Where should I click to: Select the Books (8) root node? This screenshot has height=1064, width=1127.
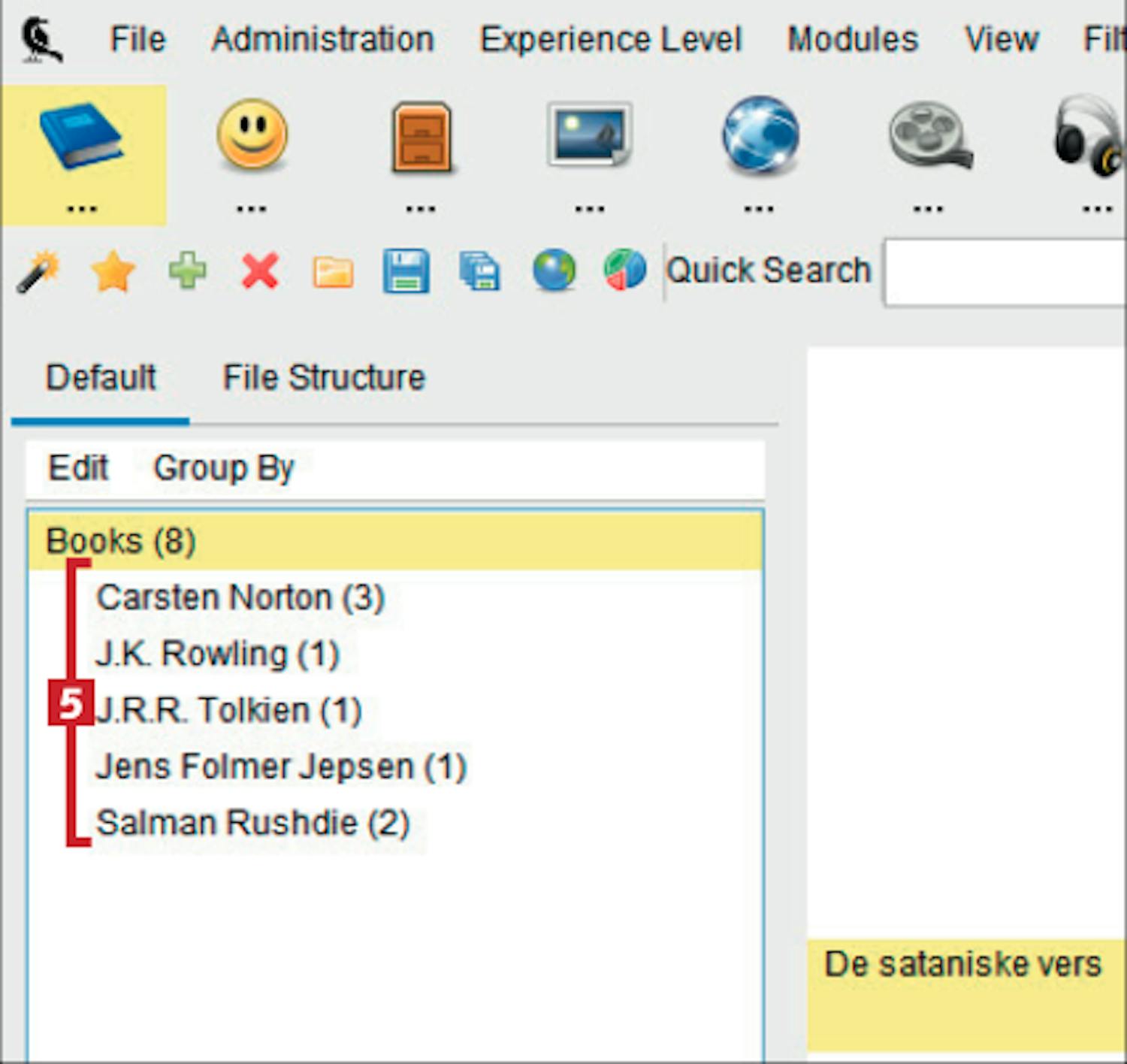395,541
